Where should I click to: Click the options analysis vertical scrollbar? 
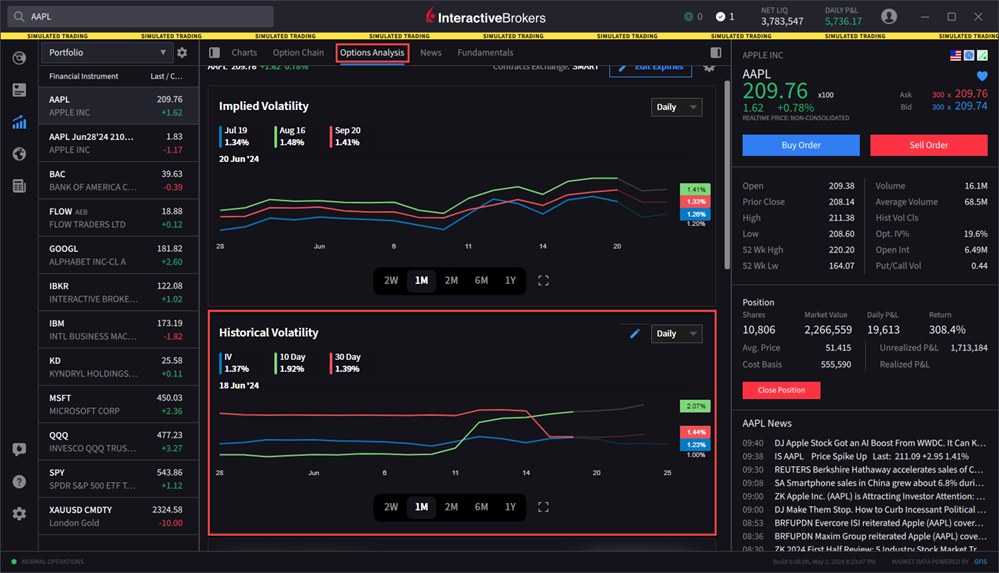(727, 175)
